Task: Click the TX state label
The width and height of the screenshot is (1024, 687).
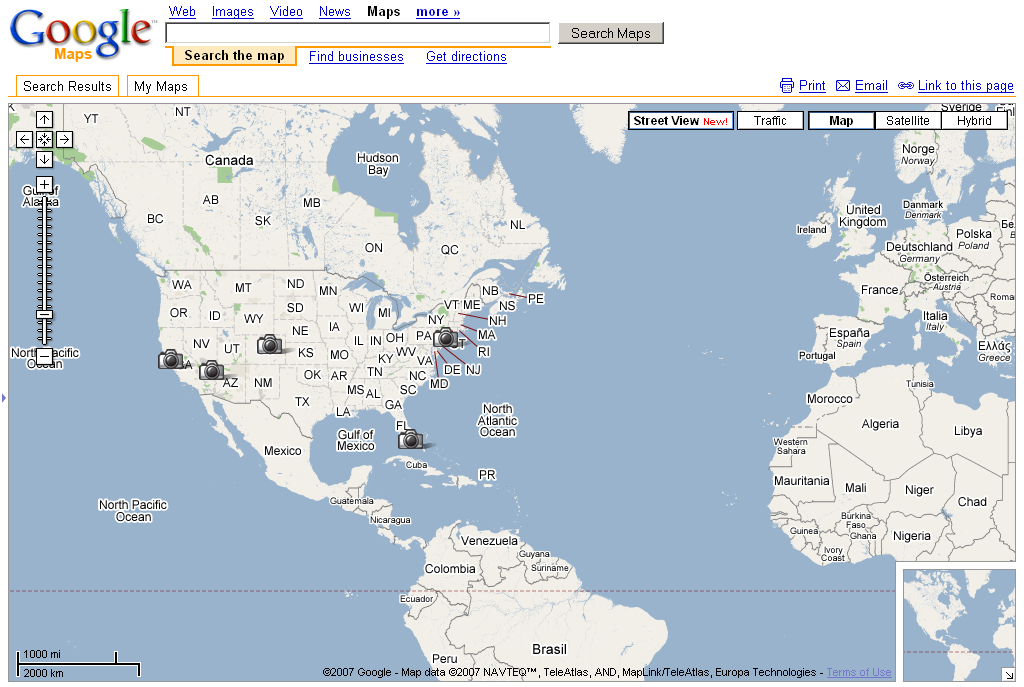Action: pyautogui.click(x=302, y=402)
